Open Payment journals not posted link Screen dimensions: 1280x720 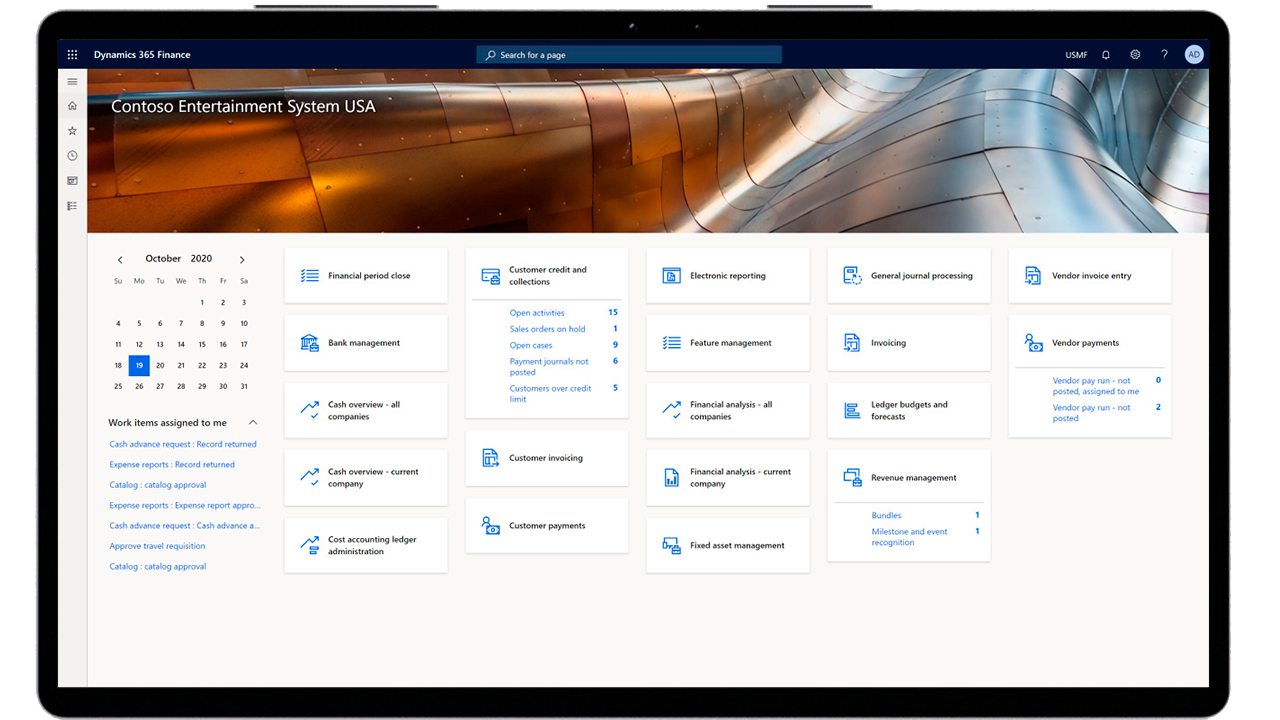click(x=549, y=367)
